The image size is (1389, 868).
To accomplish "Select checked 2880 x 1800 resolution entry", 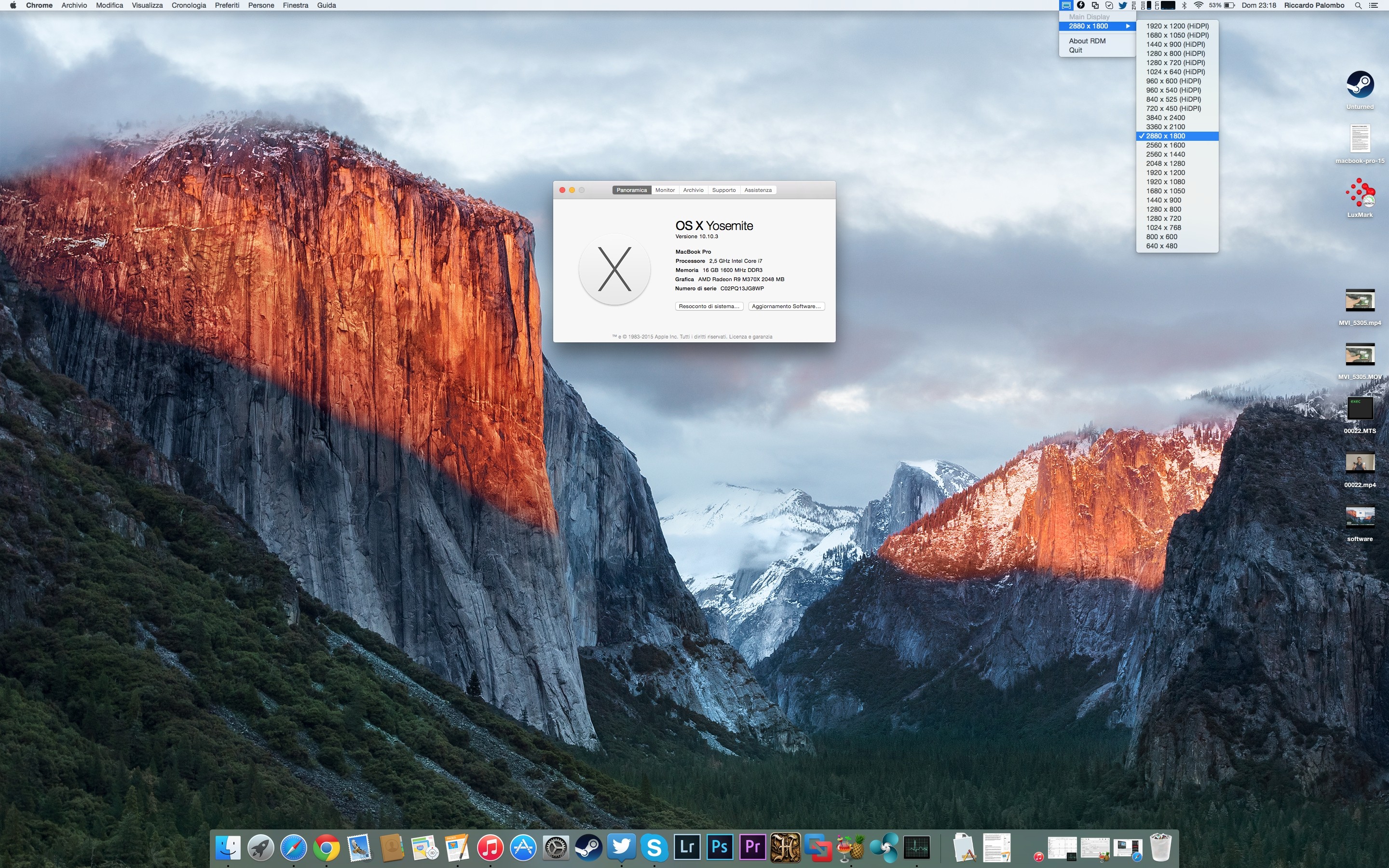I will 1165,136.
